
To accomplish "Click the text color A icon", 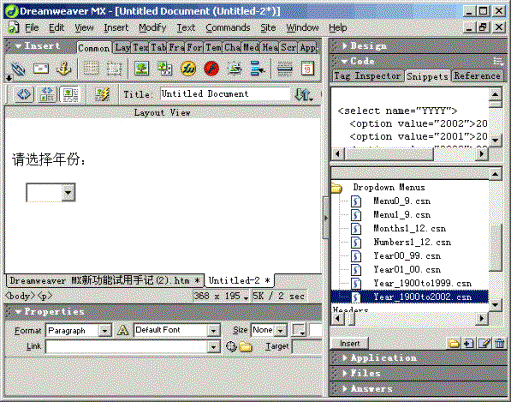I will pyautogui.click(x=123, y=330).
